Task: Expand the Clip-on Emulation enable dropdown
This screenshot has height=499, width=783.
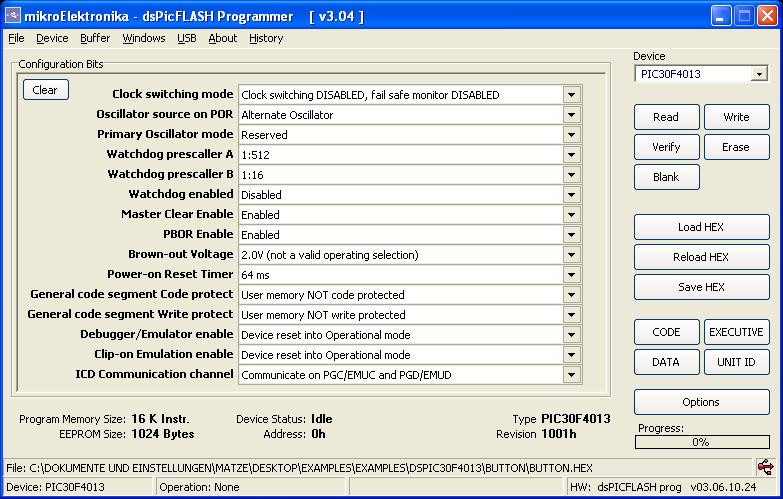Action: pyautogui.click(x=571, y=355)
